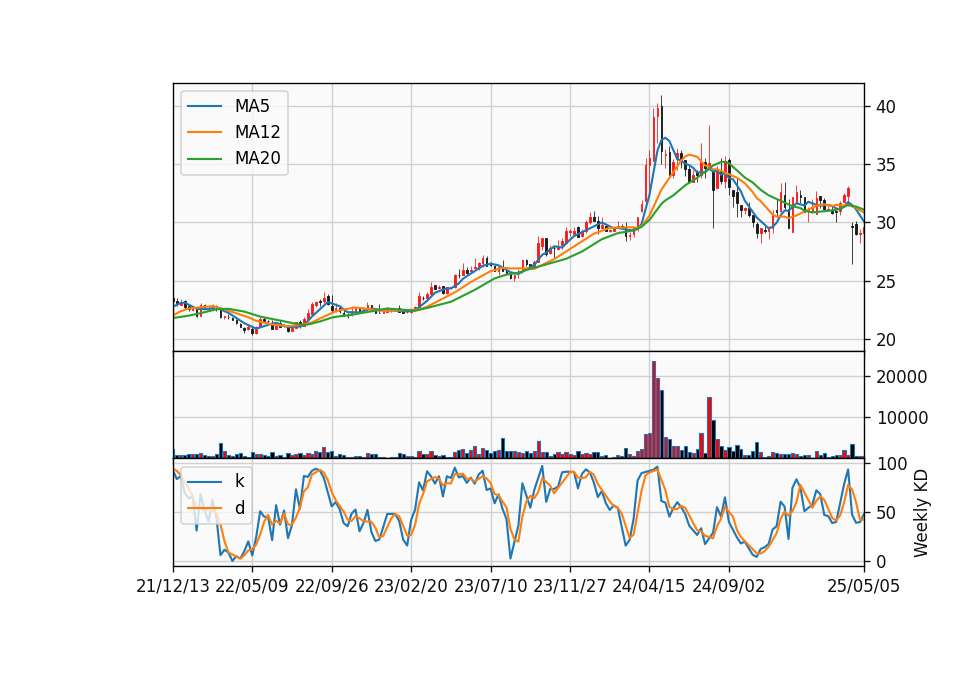This screenshot has width=960, height=690.
Task: Click the 10000 volume axis tick label
Action: click(x=902, y=418)
